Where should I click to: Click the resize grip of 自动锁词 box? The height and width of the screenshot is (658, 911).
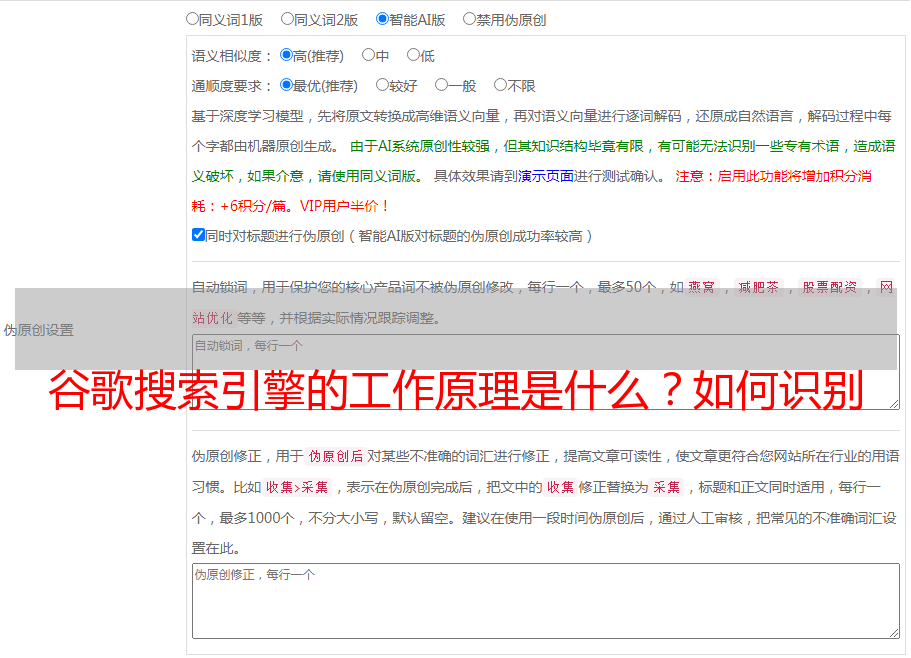tap(894, 404)
